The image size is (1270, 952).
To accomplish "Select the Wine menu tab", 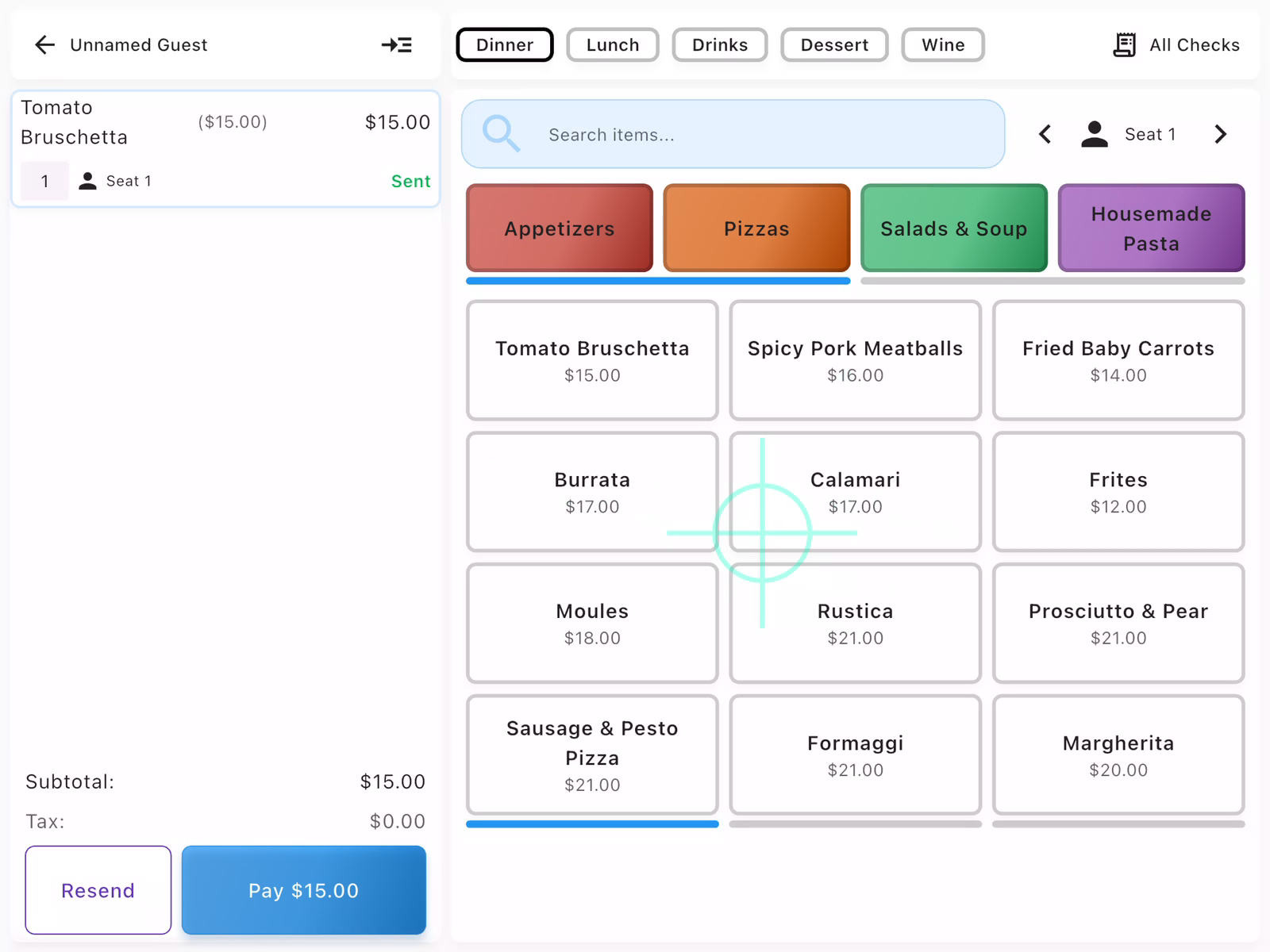I will pos(942,45).
